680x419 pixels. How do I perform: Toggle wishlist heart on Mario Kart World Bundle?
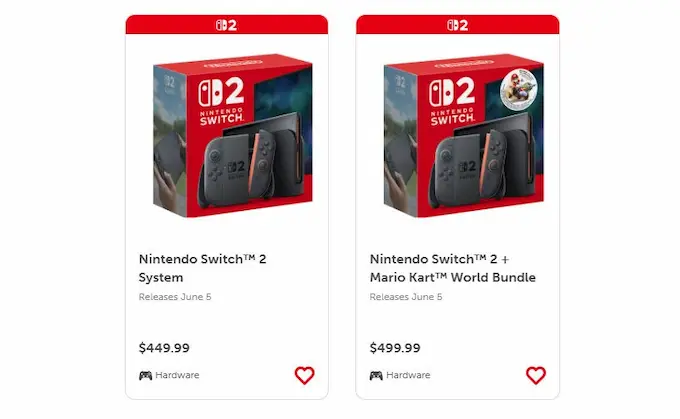[536, 375]
